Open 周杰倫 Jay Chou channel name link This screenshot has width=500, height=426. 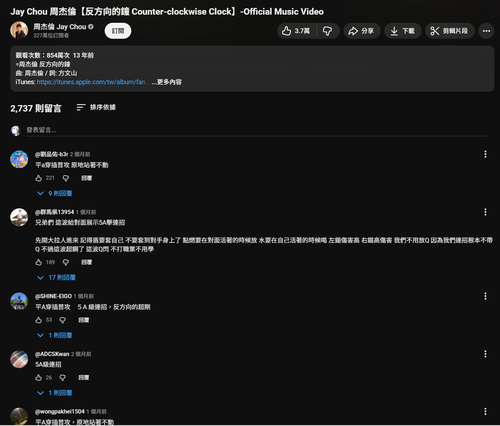[60, 27]
